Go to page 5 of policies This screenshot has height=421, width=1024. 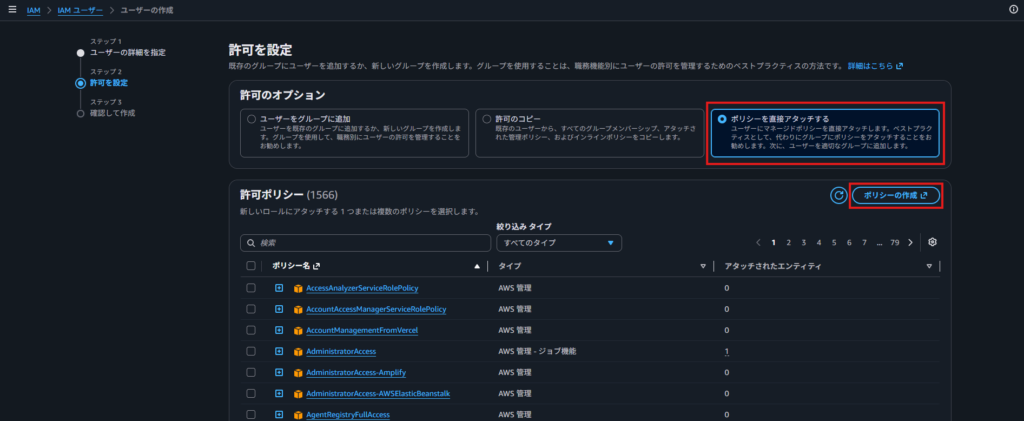tap(834, 243)
